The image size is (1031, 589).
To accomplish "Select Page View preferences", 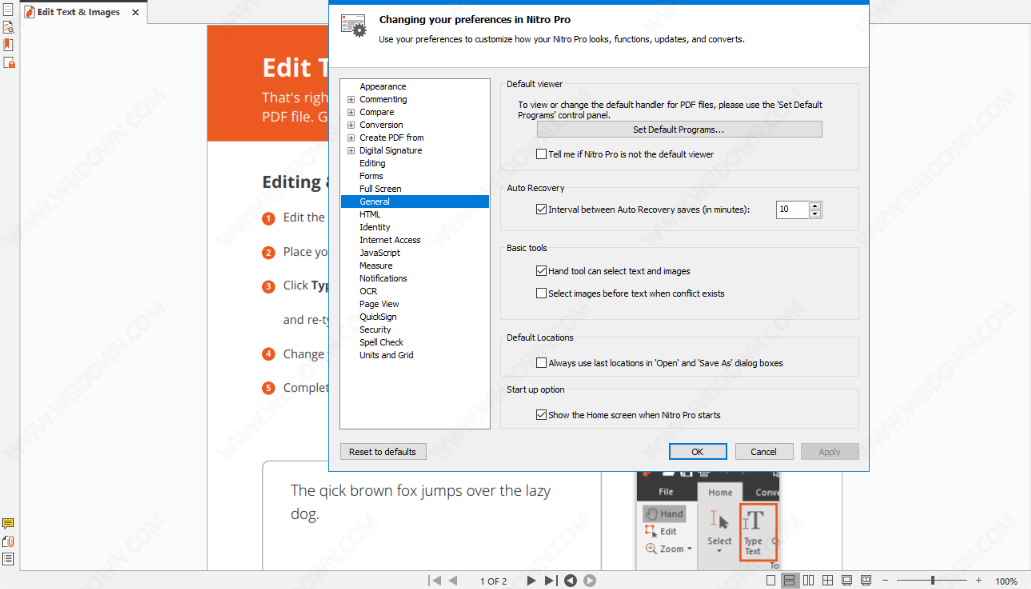I will coord(379,304).
